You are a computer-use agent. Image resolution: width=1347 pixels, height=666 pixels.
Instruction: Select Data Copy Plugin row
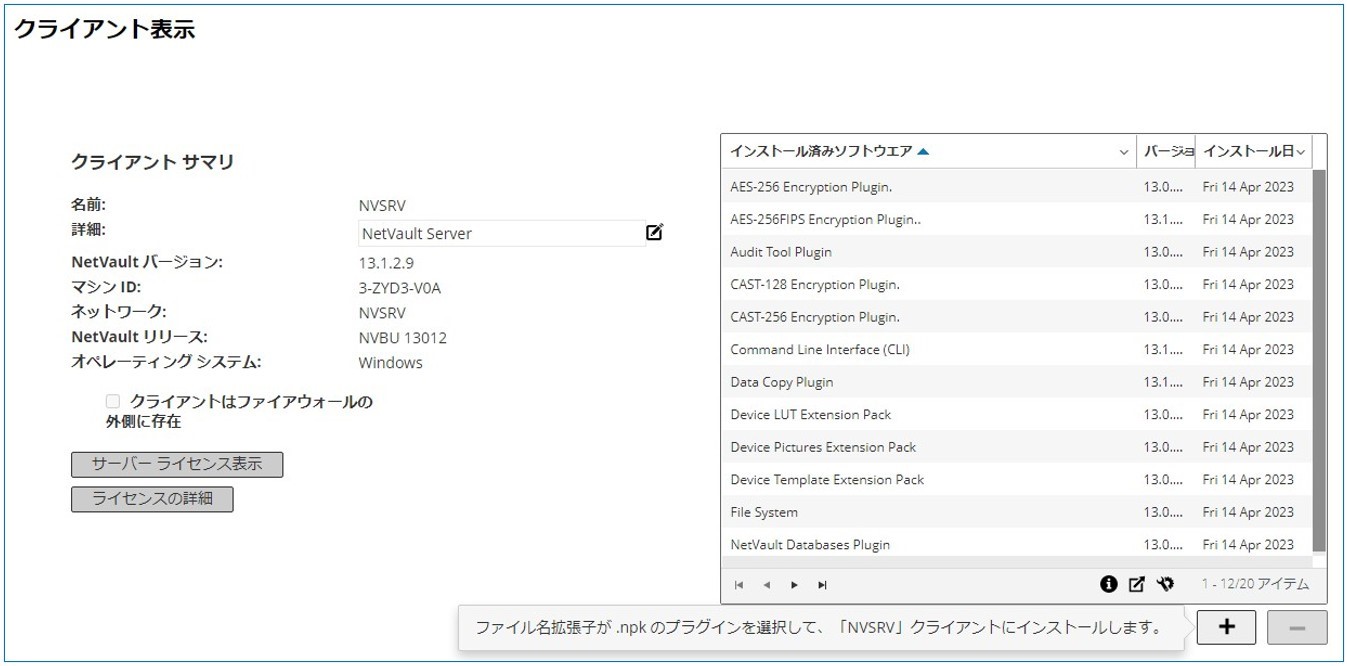tap(1016, 382)
